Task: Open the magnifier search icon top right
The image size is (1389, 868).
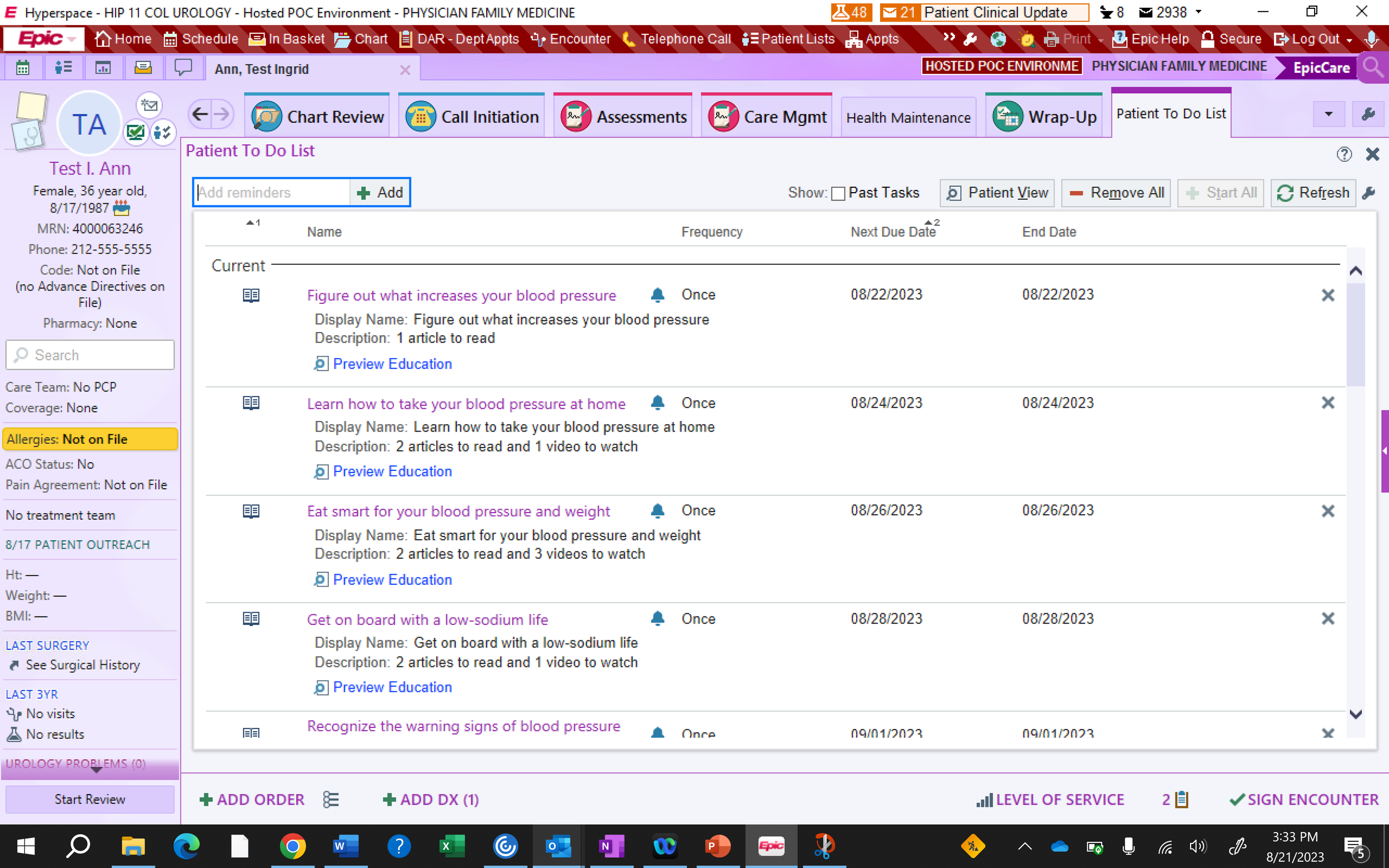Action: pyautogui.click(x=1373, y=68)
